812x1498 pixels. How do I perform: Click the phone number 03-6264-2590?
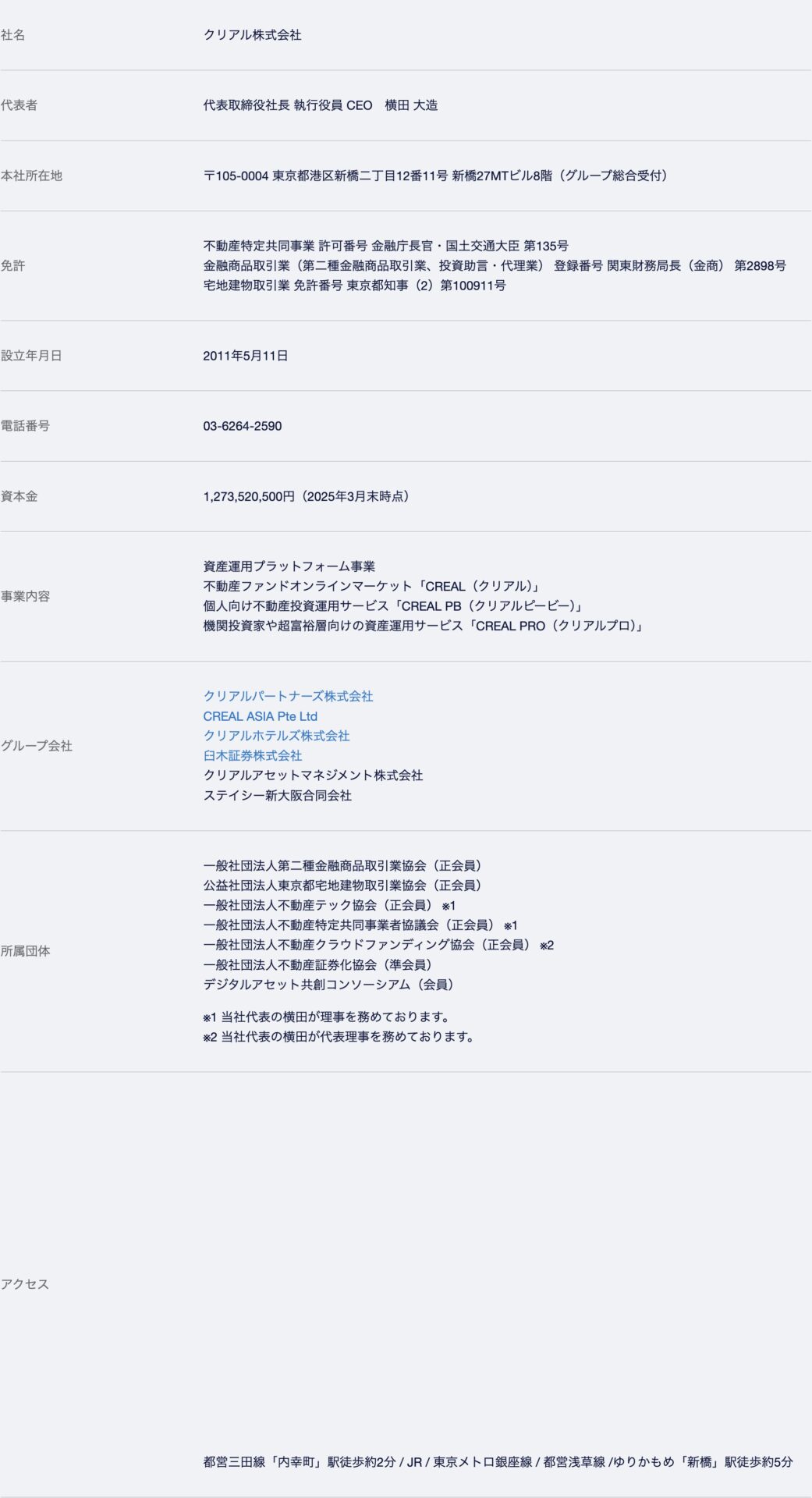point(243,426)
